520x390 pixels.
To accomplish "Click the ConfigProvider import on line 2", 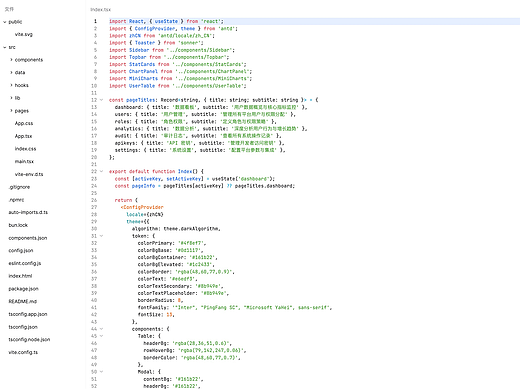I will 155,29.
